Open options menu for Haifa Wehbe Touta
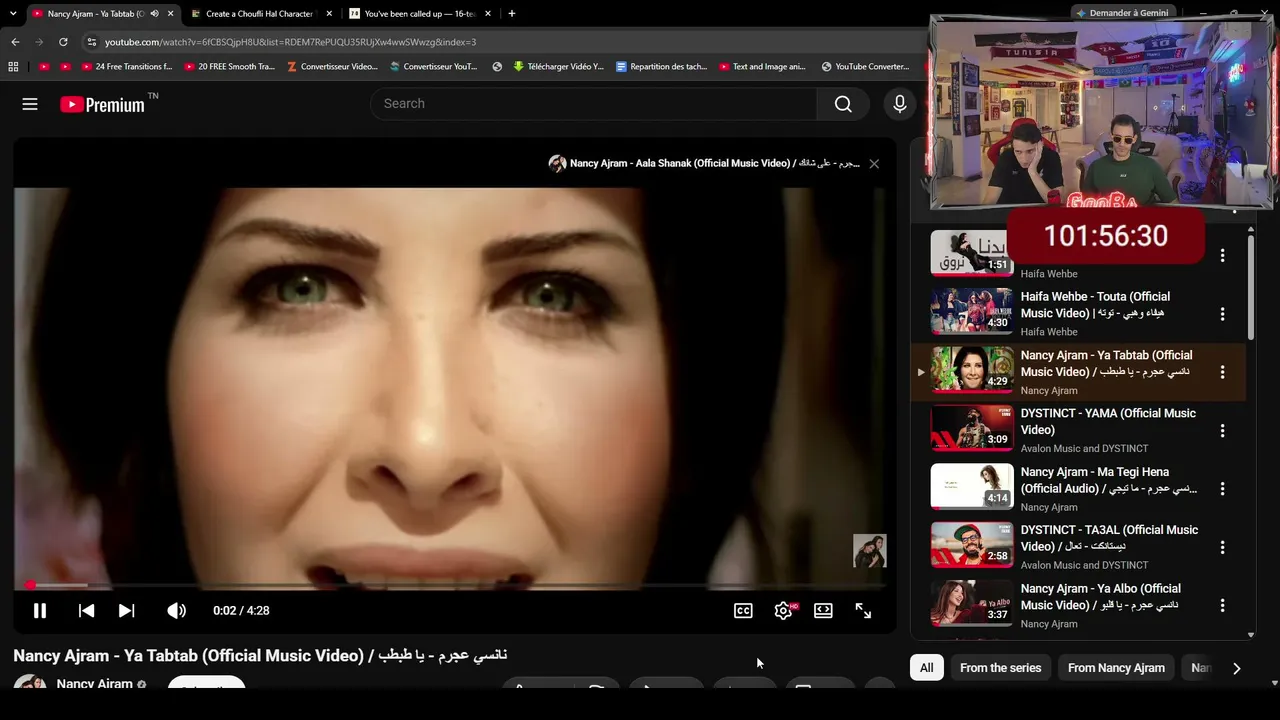This screenshot has width=1280, height=720. click(1222, 314)
